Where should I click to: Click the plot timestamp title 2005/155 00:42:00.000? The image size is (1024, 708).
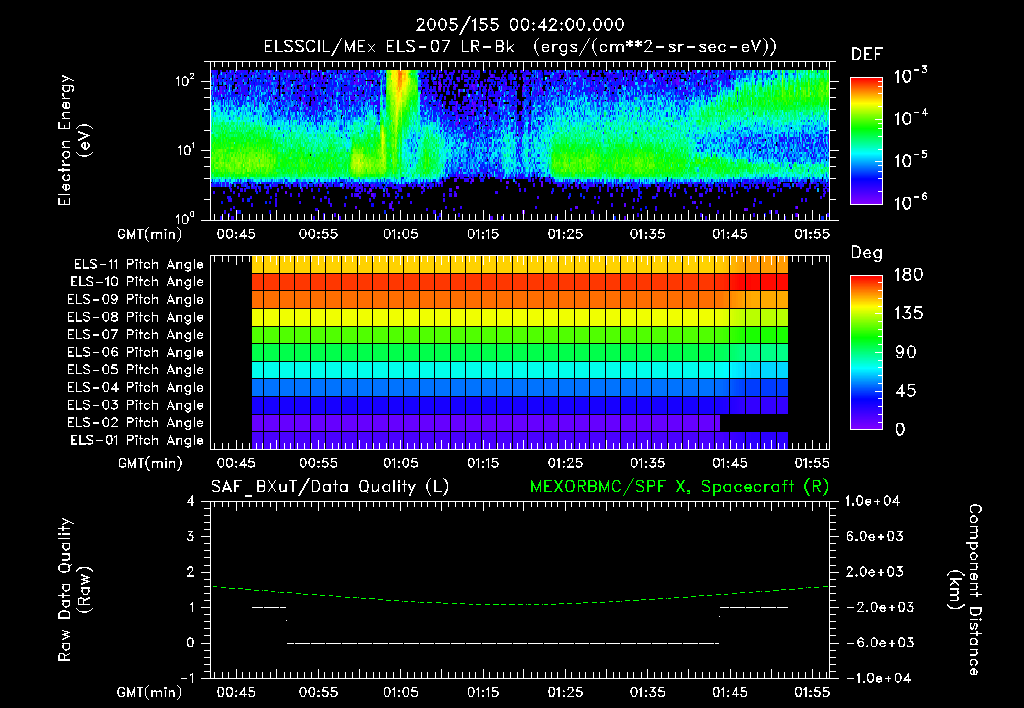click(x=520, y=25)
